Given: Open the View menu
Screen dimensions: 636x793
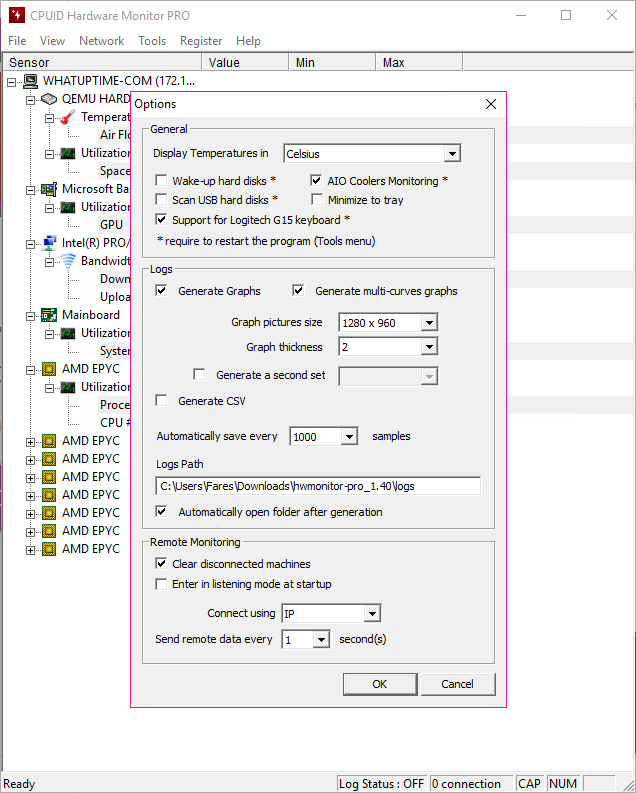Looking at the screenshot, I should (53, 41).
